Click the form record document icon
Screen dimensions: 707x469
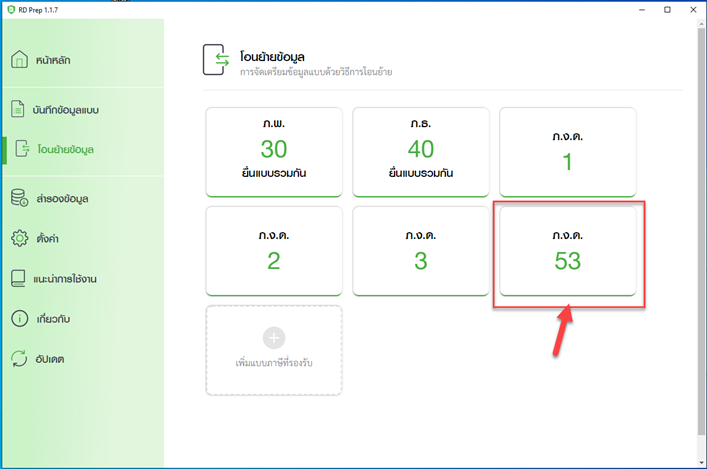point(19,108)
